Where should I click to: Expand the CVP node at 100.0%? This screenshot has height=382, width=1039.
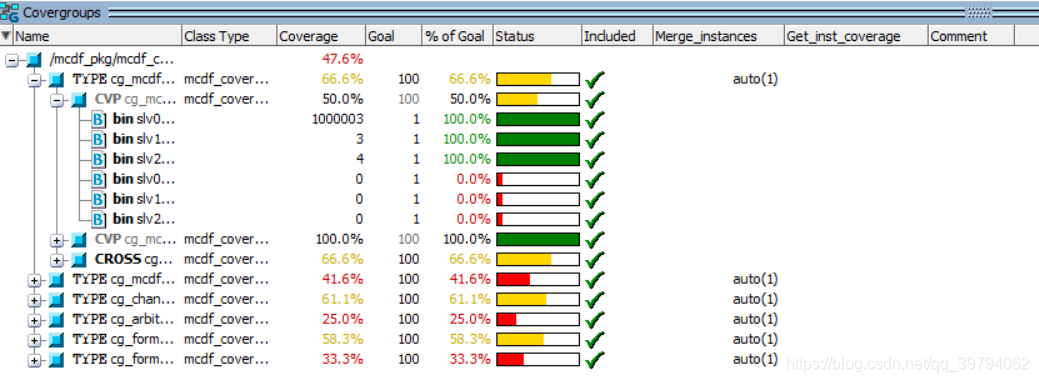pyautogui.click(x=57, y=239)
